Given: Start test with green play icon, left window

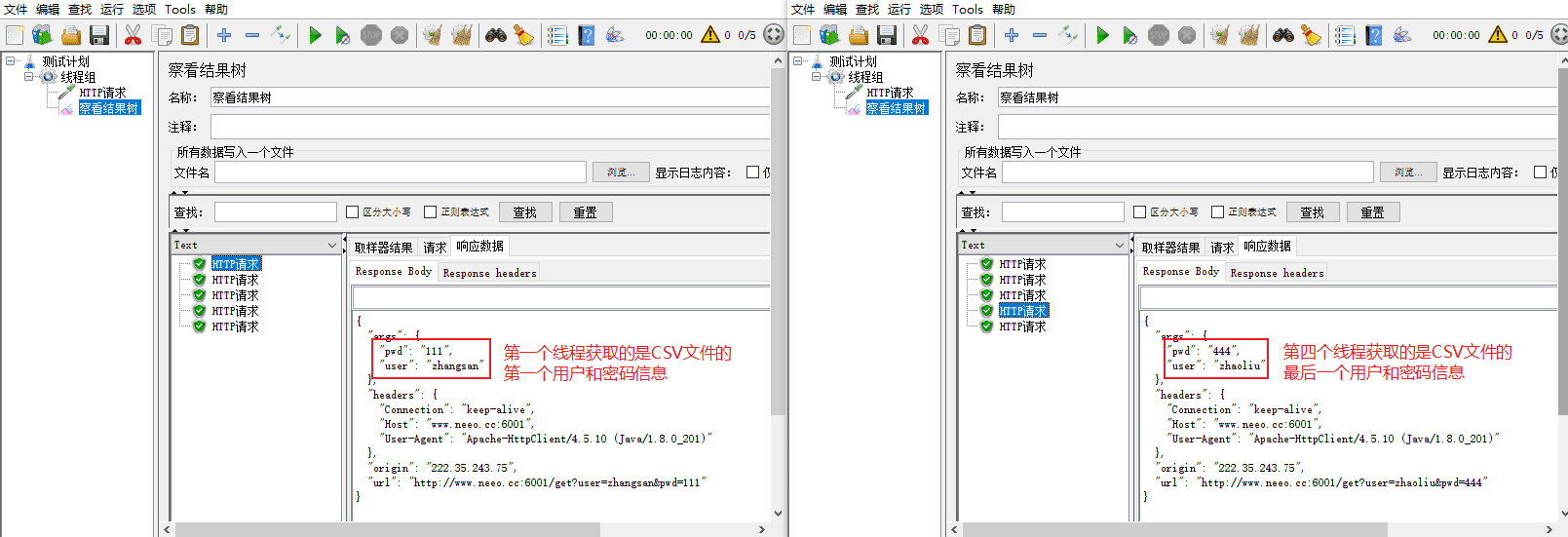Looking at the screenshot, I should [x=315, y=35].
